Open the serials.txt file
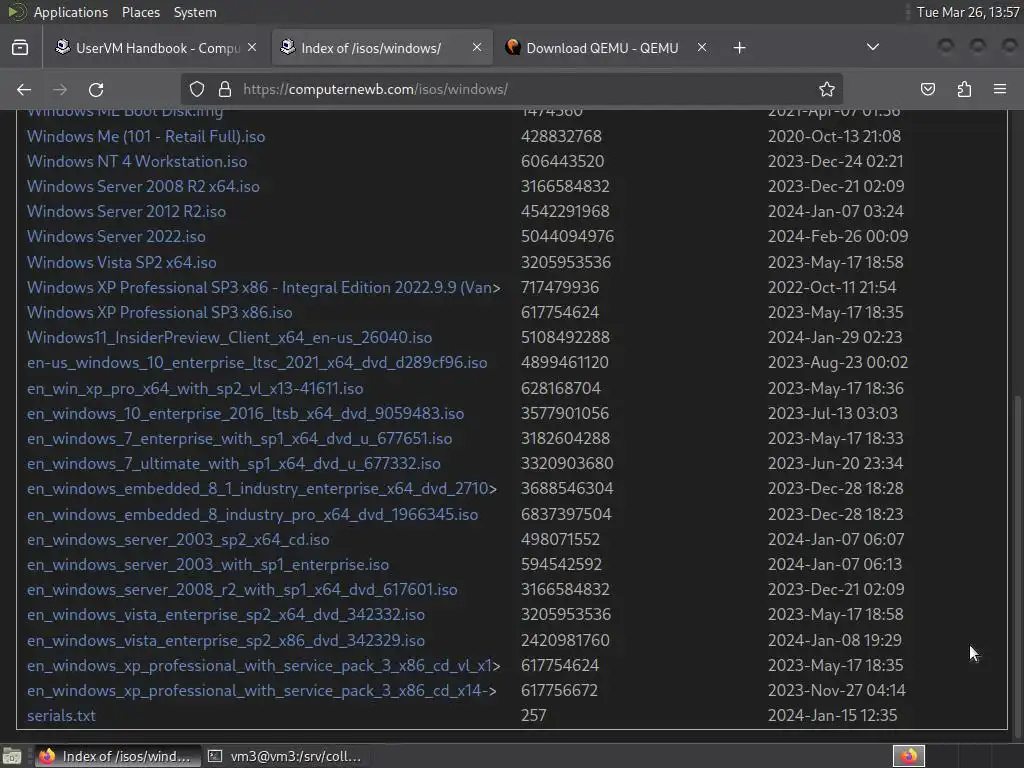 coord(61,716)
